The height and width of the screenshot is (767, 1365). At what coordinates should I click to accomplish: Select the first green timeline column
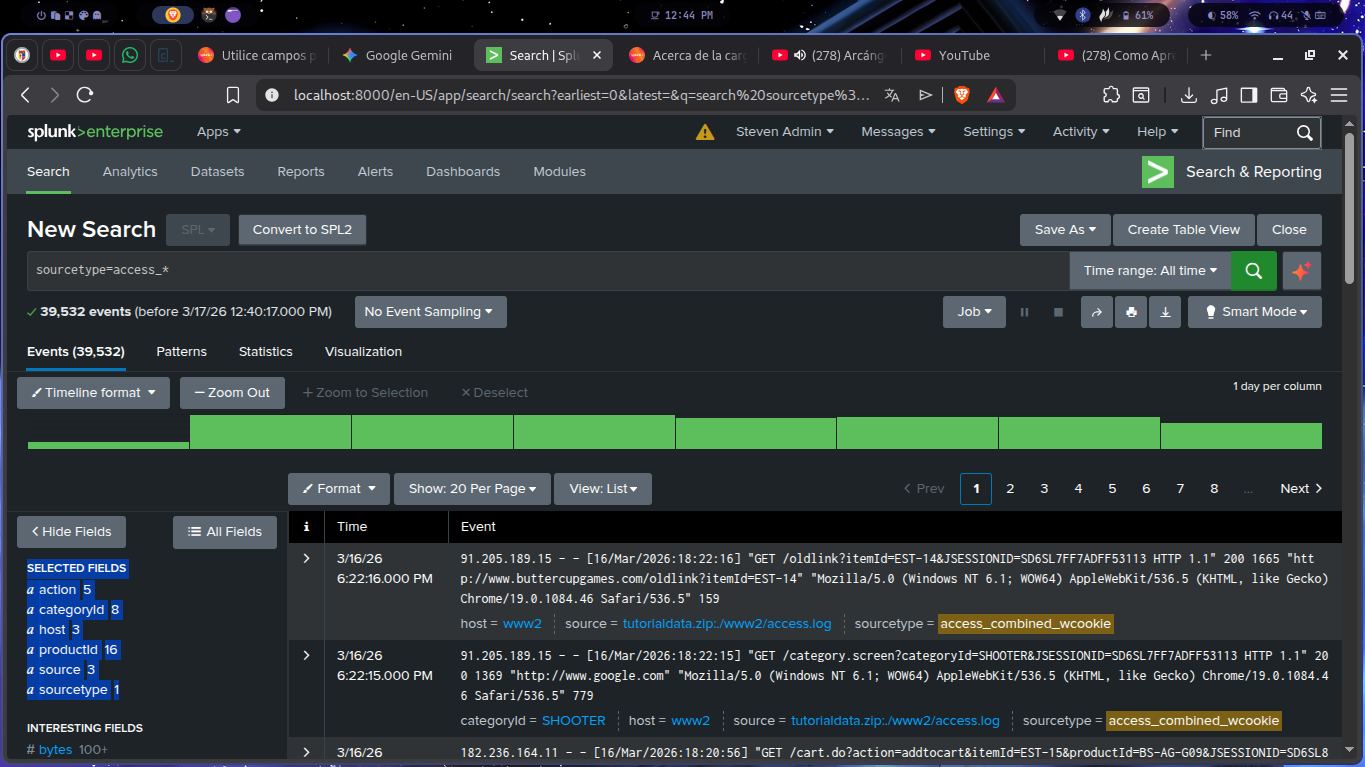point(108,444)
